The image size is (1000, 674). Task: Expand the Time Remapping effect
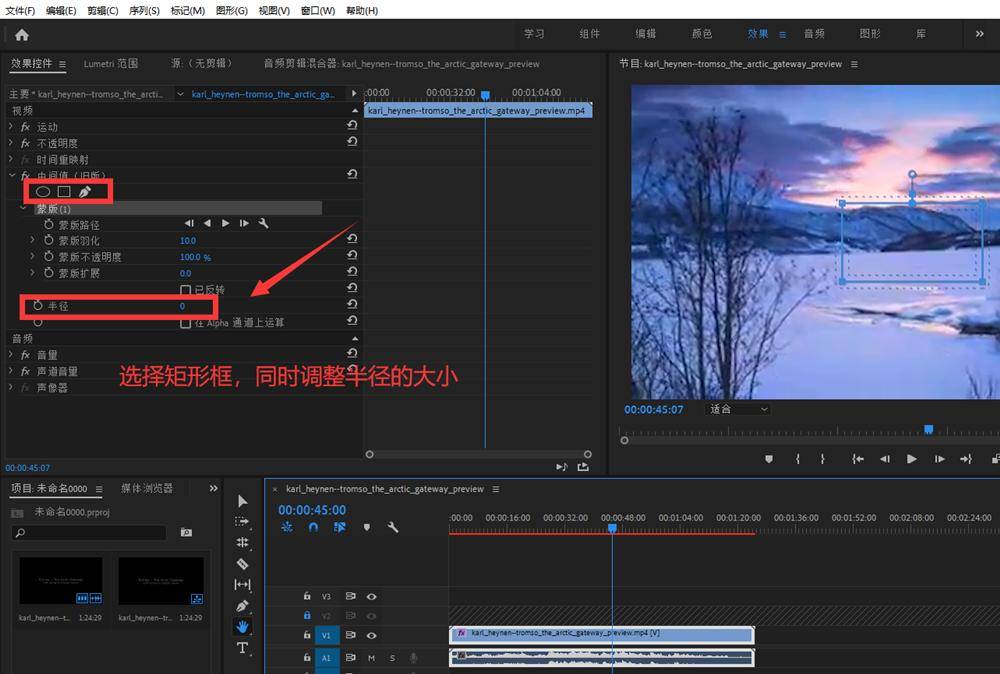tap(11, 159)
